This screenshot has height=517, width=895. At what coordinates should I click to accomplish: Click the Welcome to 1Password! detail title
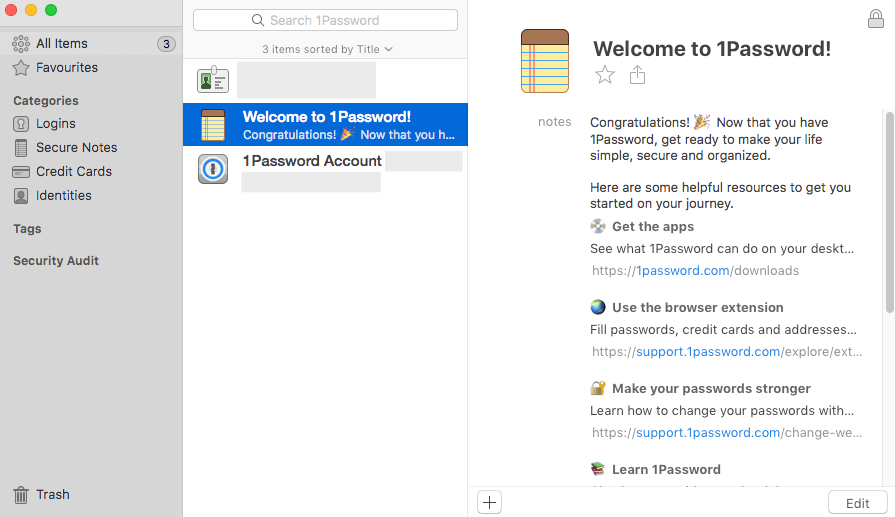712,49
